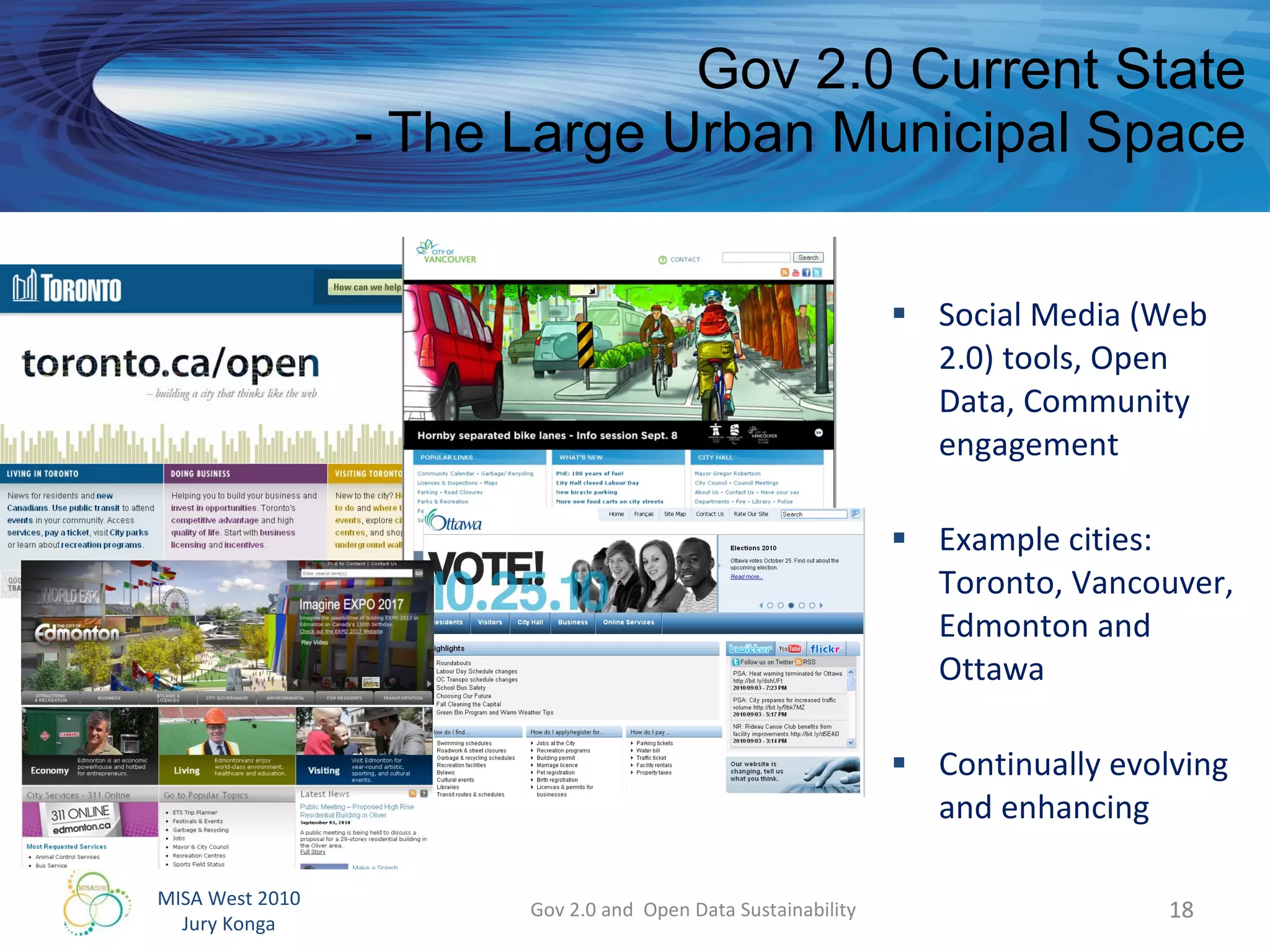
Task: Click Edmonton Latest News RSS icon
Action: tap(412, 793)
